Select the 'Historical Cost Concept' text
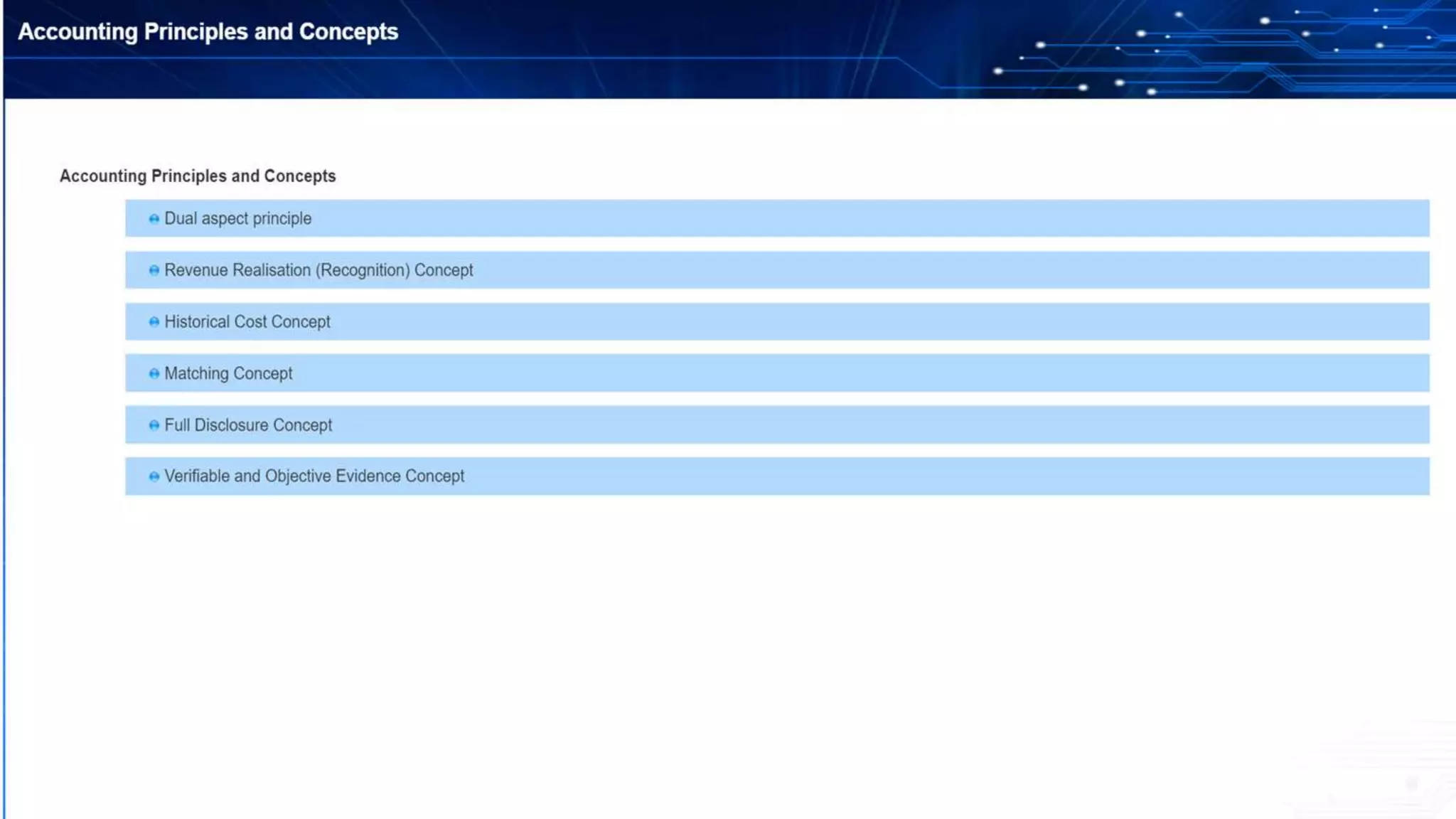Viewport: 1456px width, 819px height. [247, 322]
